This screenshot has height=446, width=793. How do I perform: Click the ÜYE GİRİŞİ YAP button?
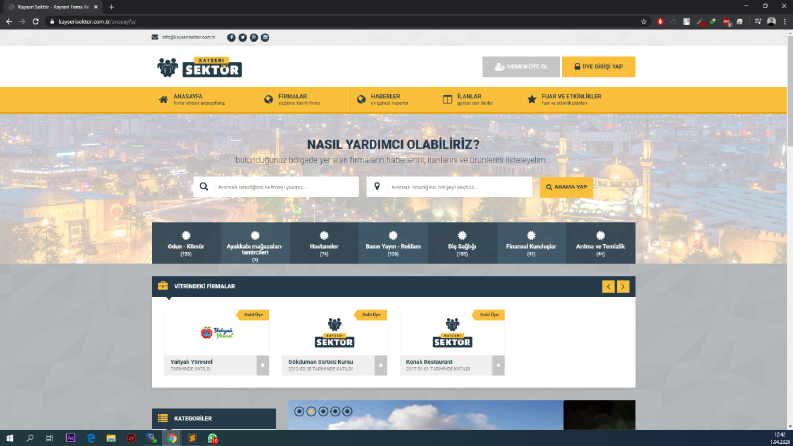click(x=598, y=67)
